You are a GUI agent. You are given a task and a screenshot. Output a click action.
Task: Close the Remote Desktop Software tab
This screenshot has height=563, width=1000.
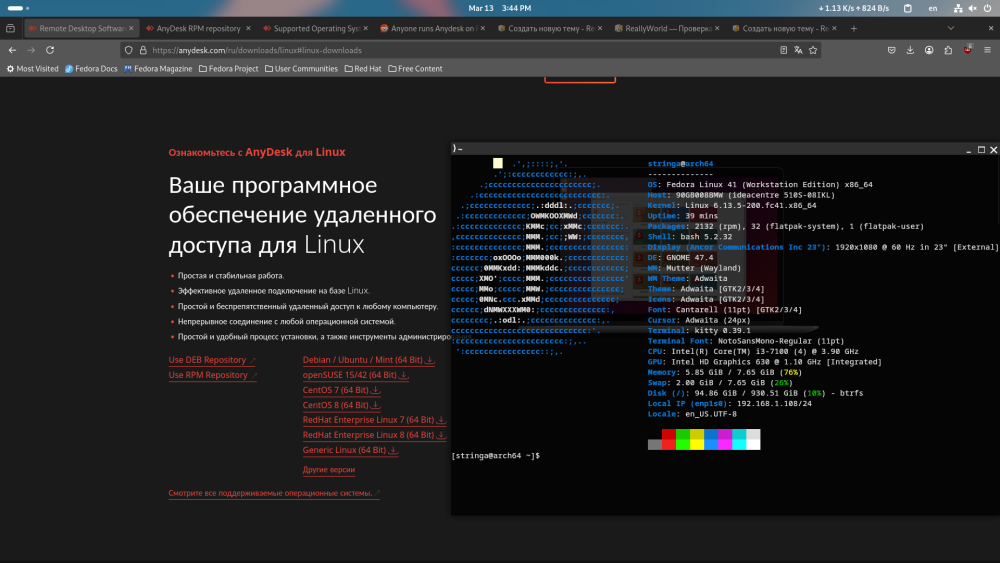131,28
